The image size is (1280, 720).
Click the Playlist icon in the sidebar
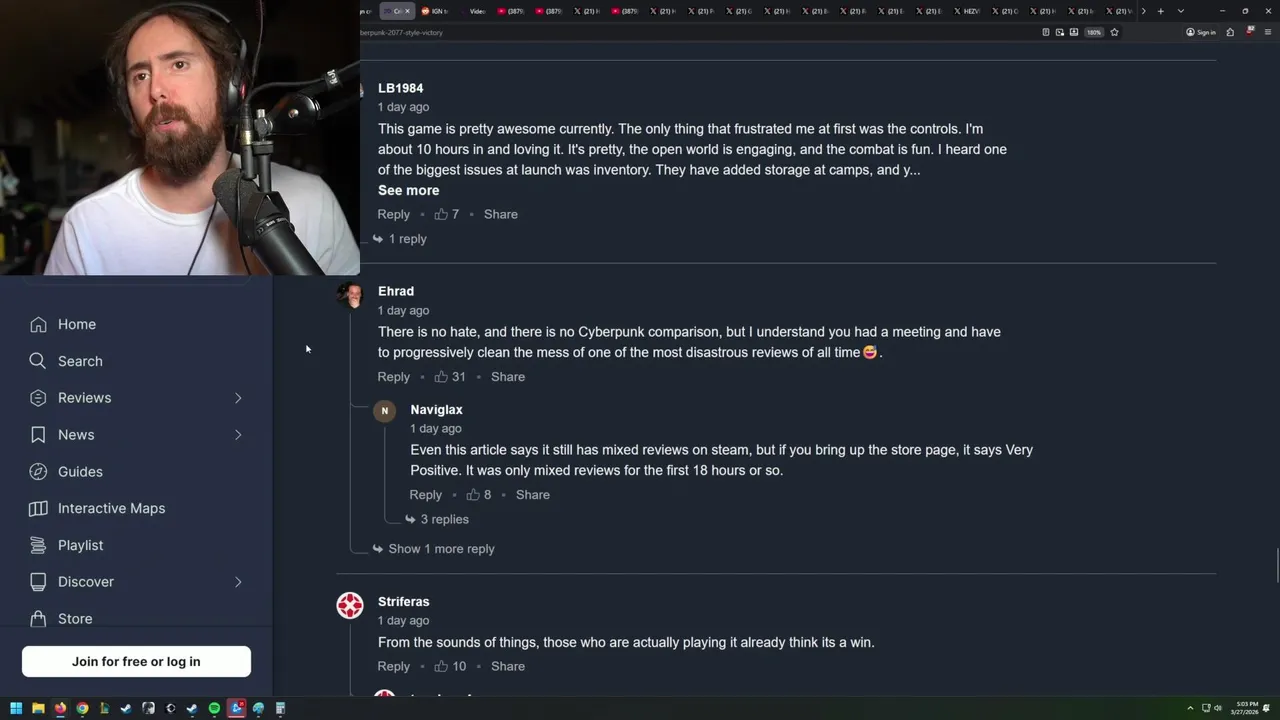tap(38, 545)
